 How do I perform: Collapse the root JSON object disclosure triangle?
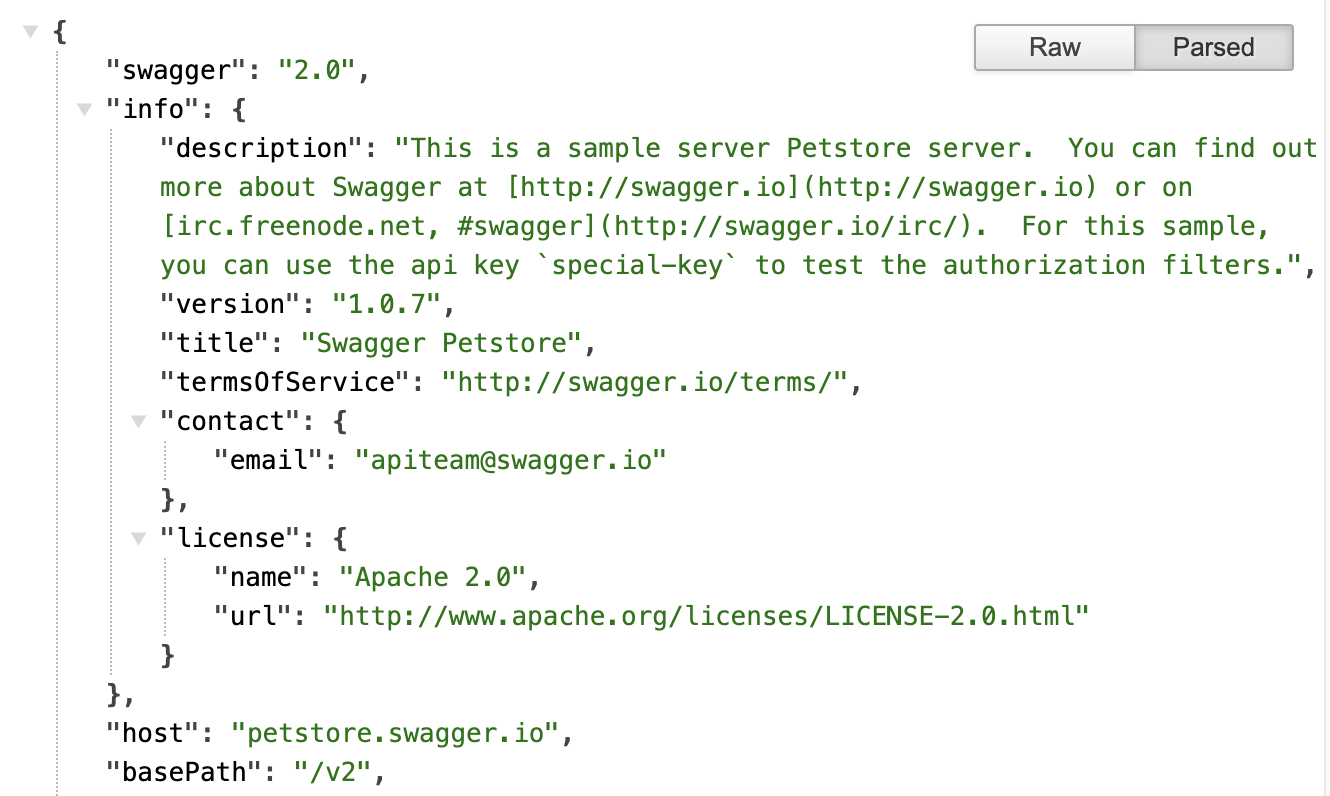pos(29,31)
